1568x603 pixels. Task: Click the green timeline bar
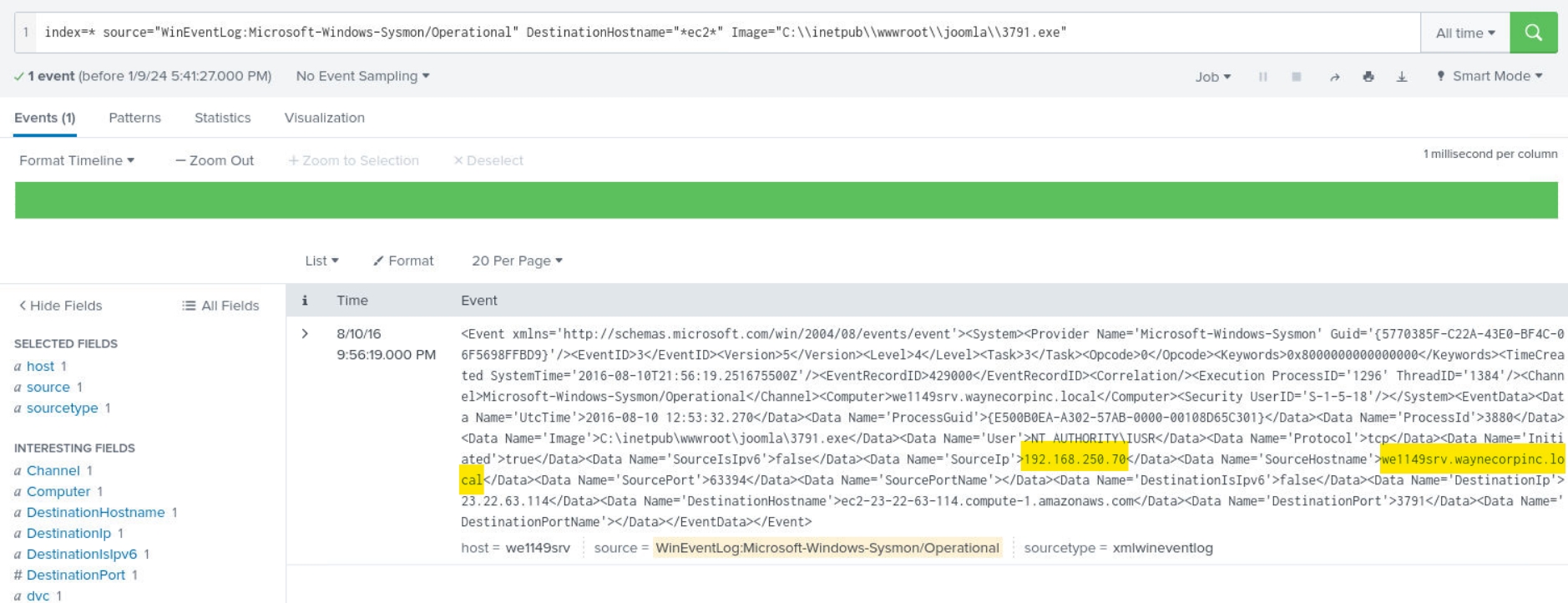click(x=785, y=200)
